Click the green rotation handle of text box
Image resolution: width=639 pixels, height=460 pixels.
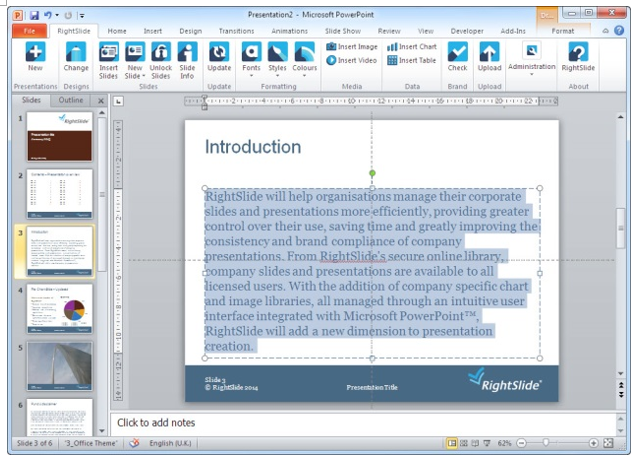[x=372, y=173]
